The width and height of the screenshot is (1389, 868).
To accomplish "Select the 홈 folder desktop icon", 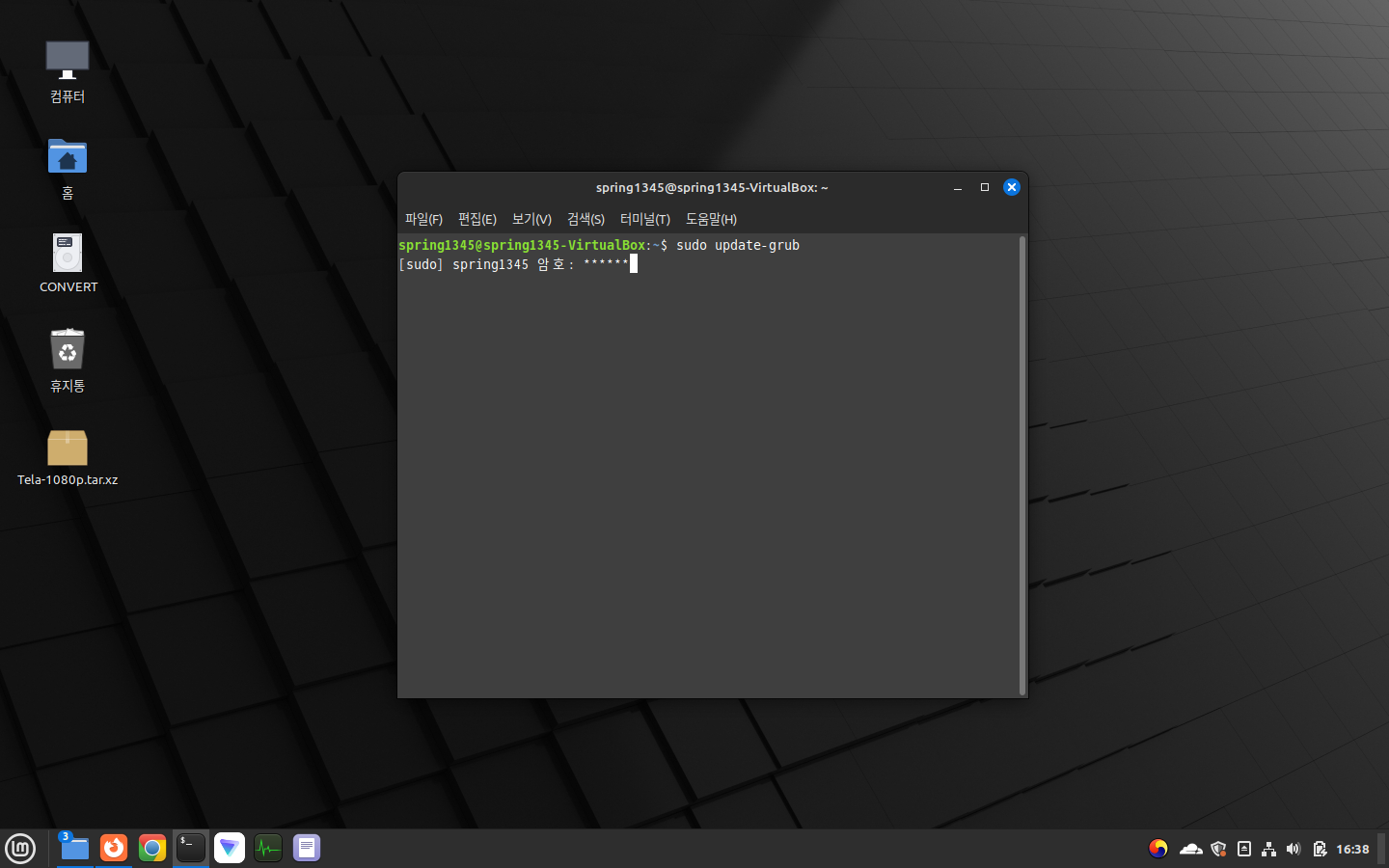I will (68, 168).
